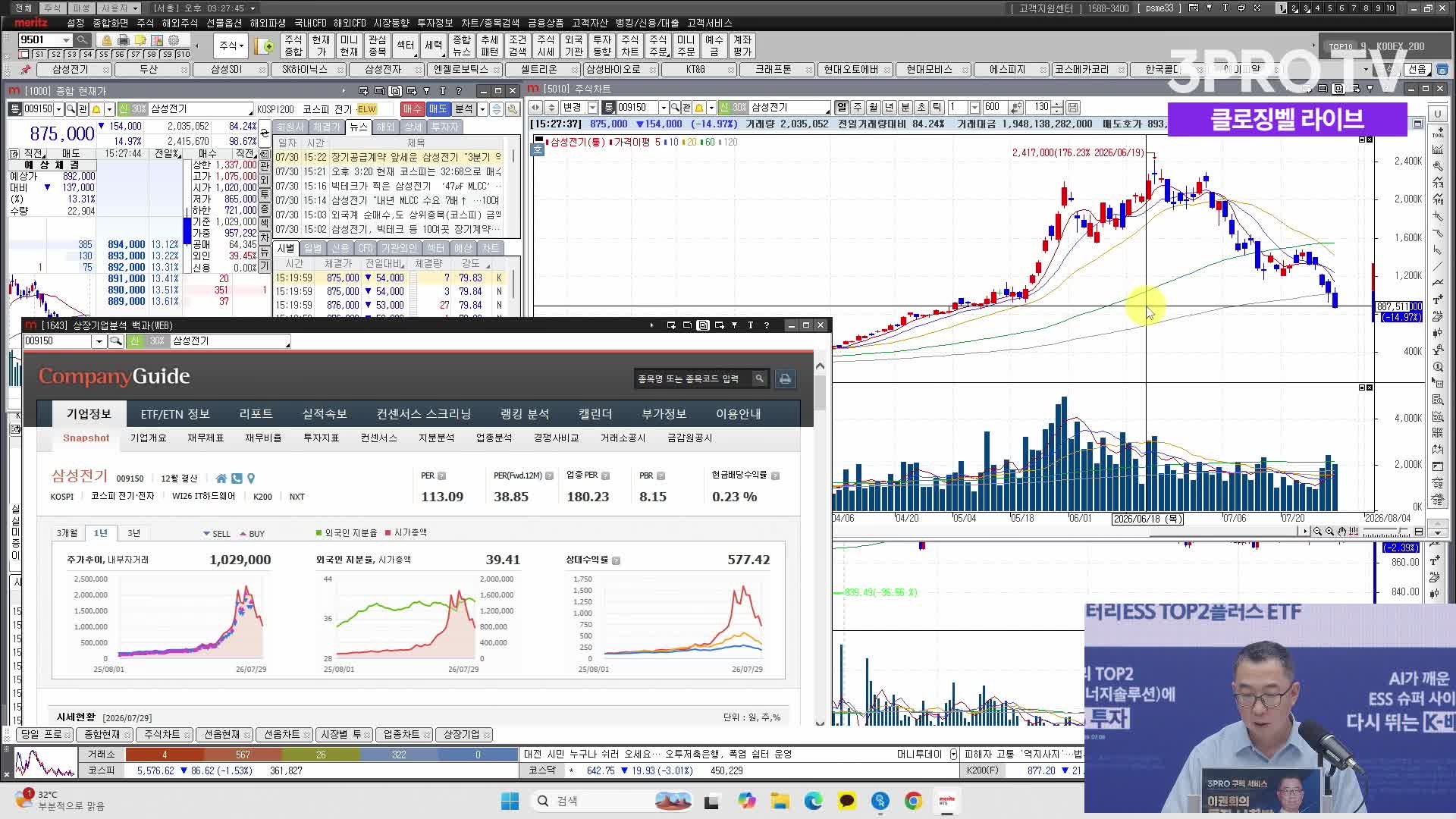Open the 해외주식 menu in top menu bar
Viewport: 1456px width, 819px height.
coord(180,24)
